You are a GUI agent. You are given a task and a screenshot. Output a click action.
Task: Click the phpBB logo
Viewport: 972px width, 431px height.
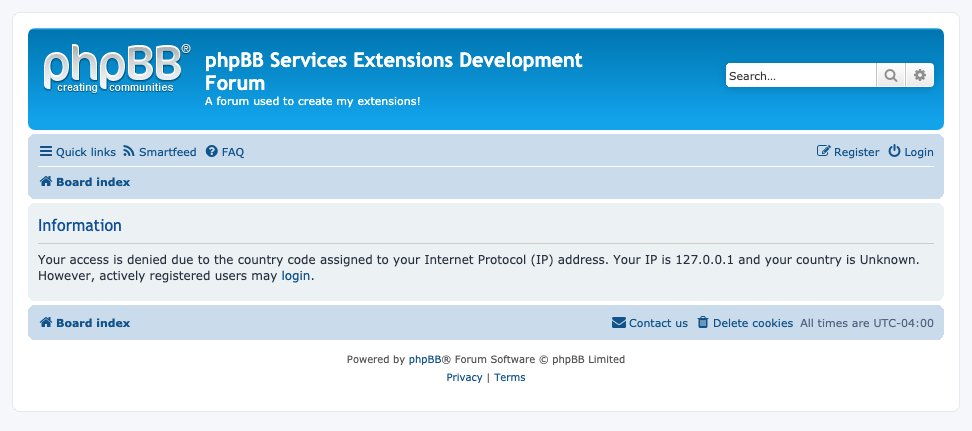point(117,68)
